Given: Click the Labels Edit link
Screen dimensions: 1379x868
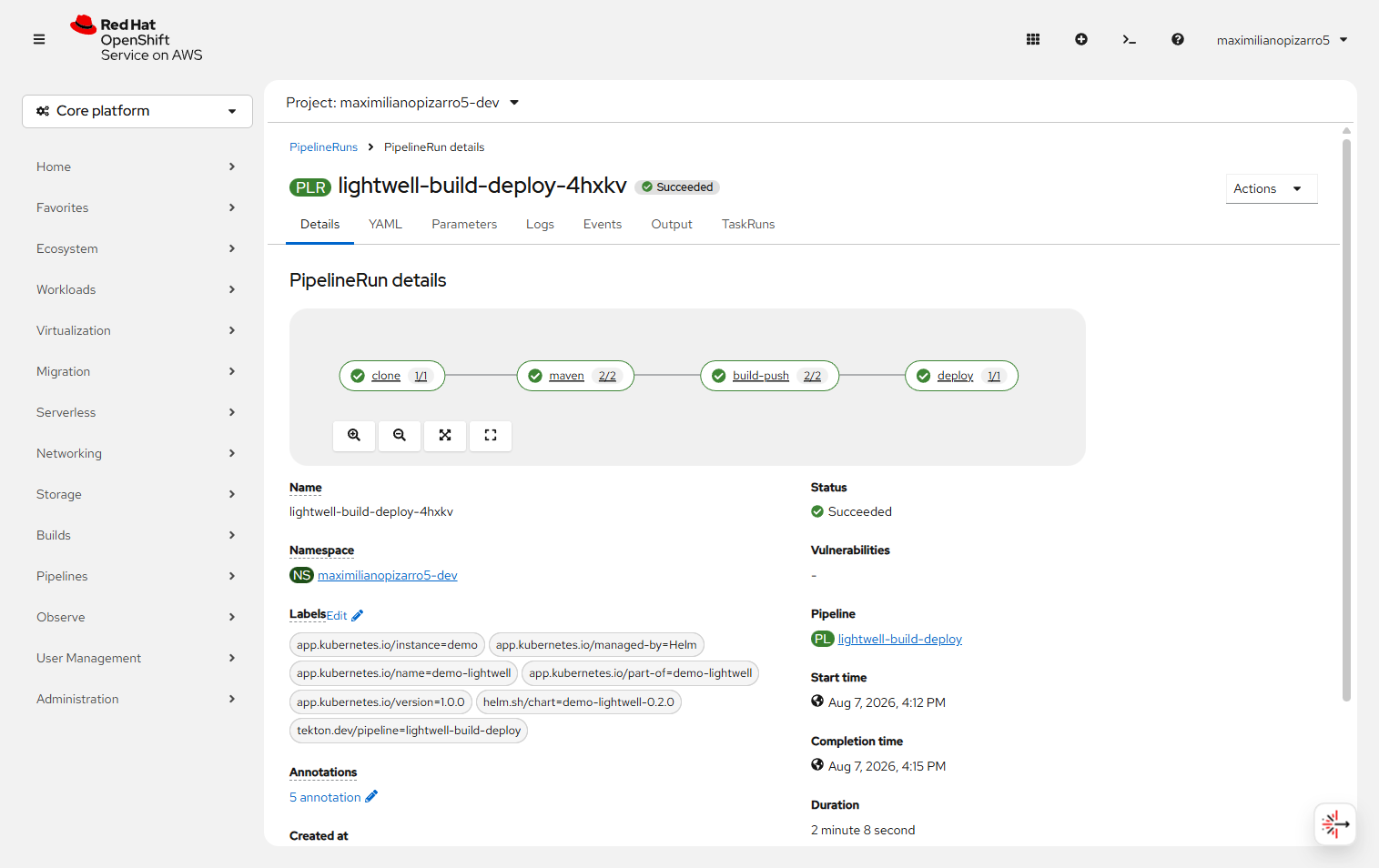Looking at the screenshot, I should click(337, 616).
